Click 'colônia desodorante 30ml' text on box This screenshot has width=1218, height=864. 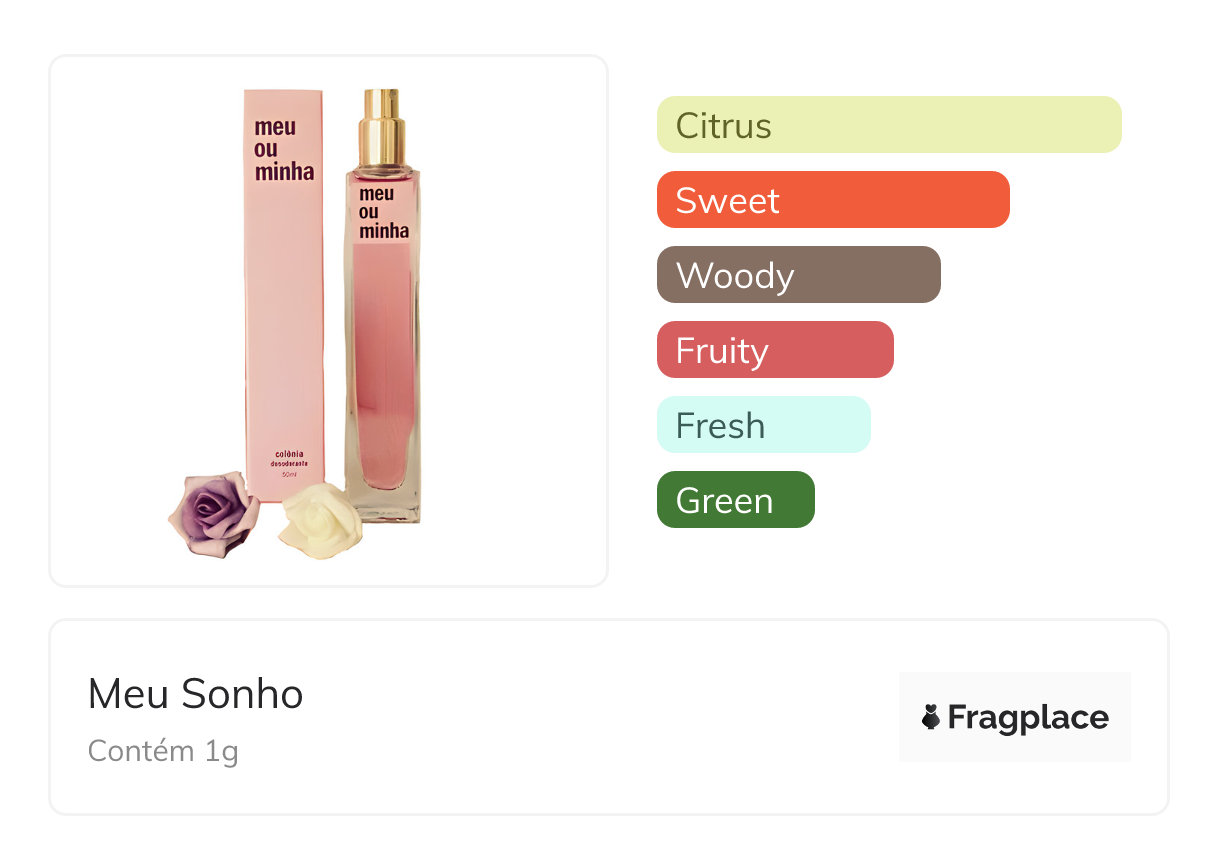pos(284,463)
